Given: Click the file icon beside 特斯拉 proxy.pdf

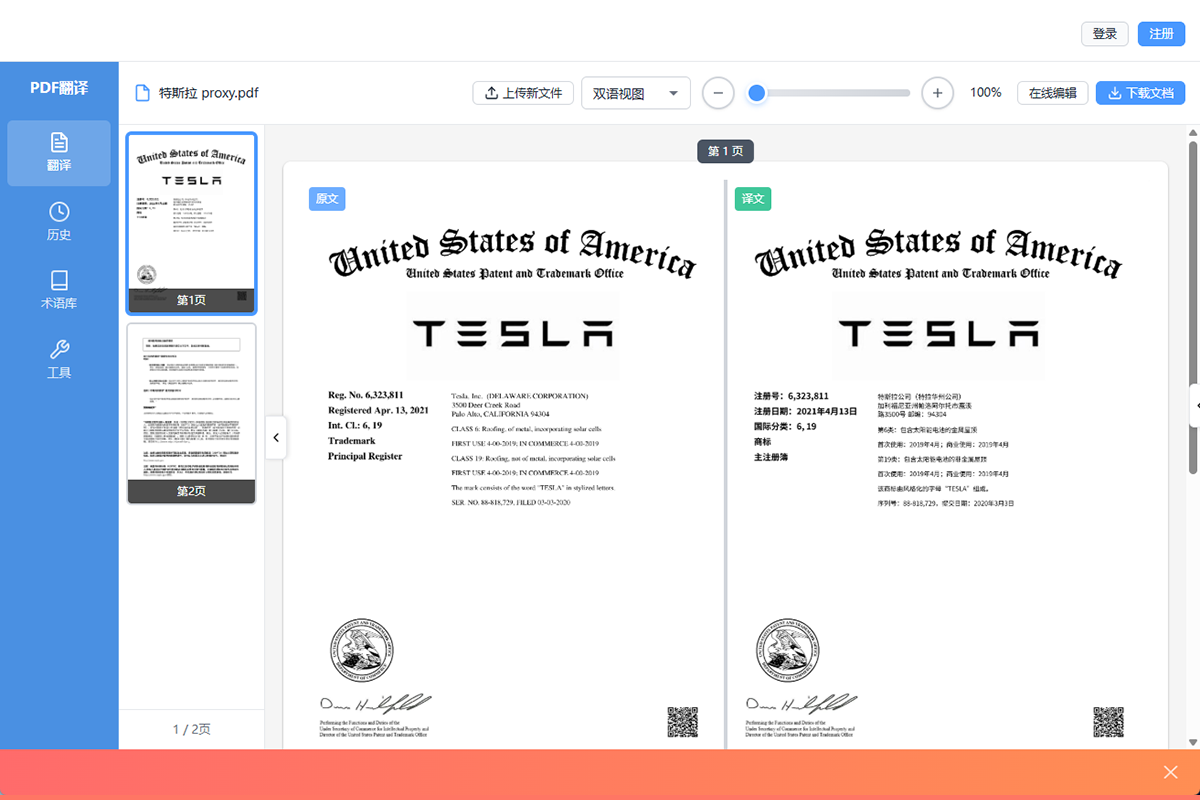Looking at the screenshot, I should point(143,93).
